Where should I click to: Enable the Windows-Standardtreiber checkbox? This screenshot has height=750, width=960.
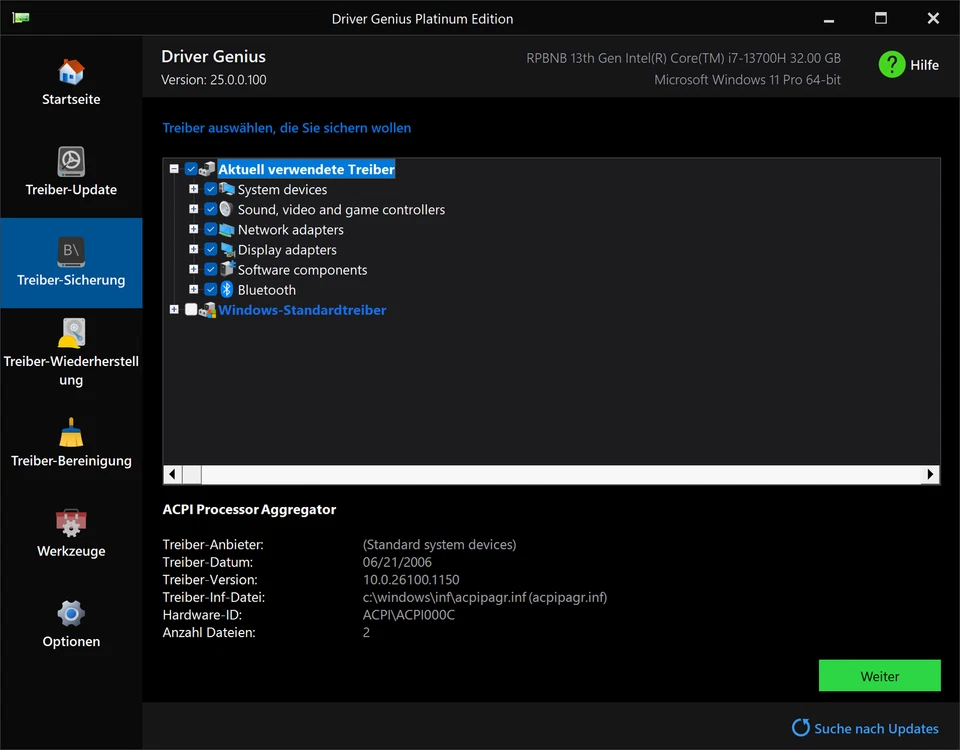(189, 309)
